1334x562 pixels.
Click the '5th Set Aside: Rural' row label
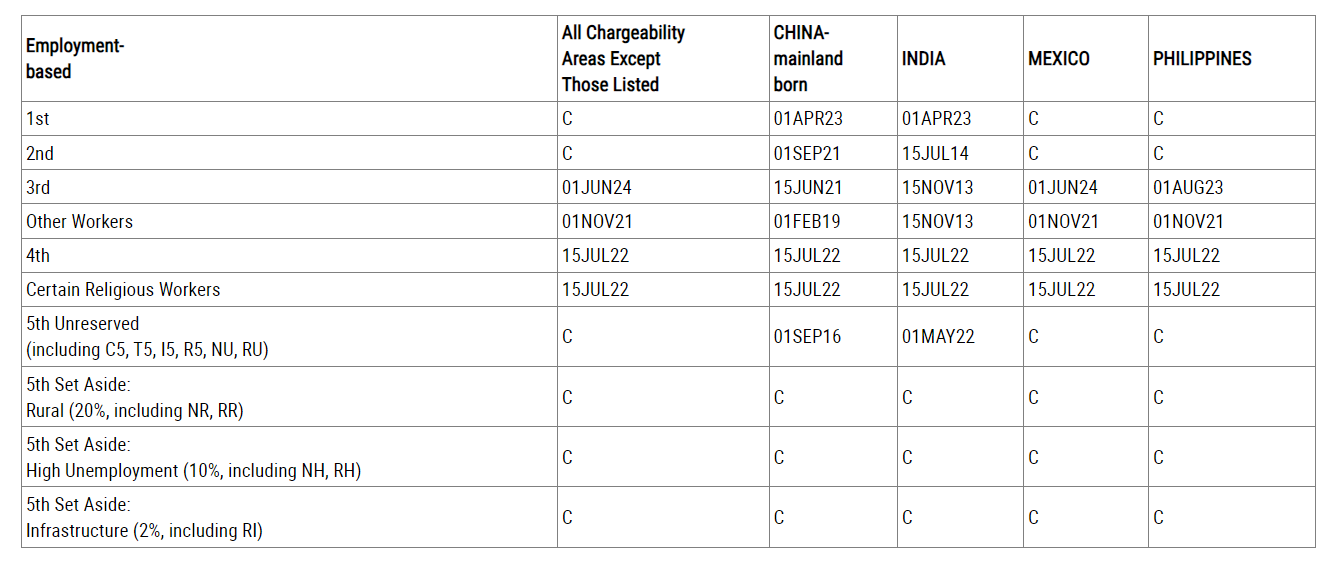click(x=134, y=398)
